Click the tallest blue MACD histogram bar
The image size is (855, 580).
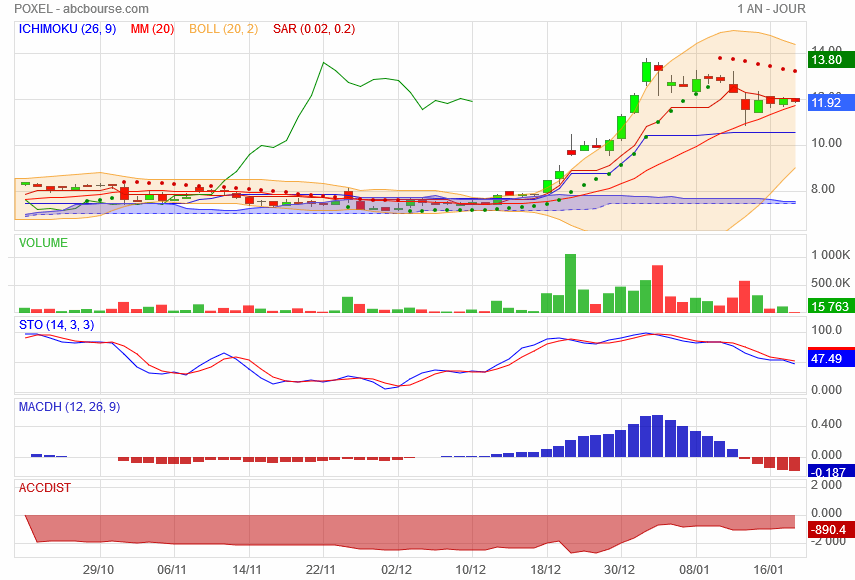click(658, 436)
